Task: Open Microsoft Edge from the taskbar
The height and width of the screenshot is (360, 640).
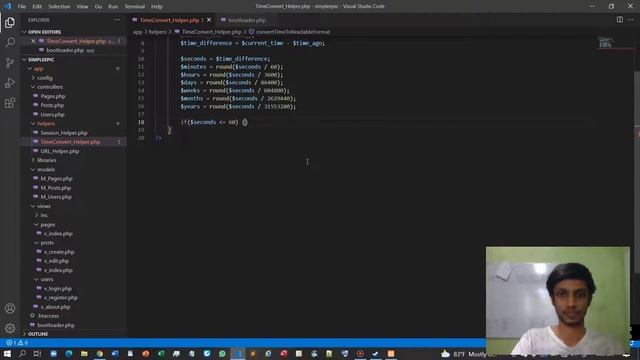Action: [x=69, y=353]
